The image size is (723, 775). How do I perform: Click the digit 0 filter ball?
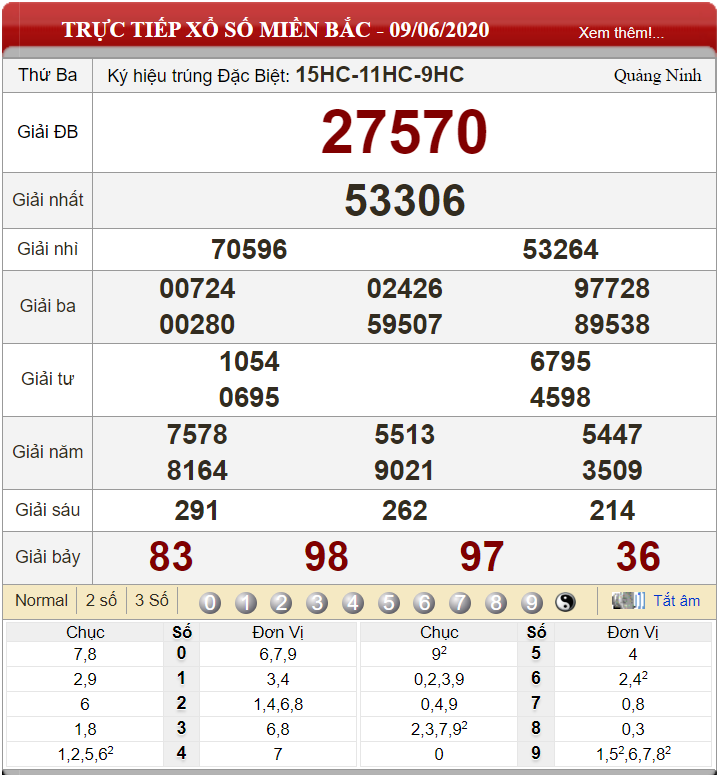(x=210, y=603)
